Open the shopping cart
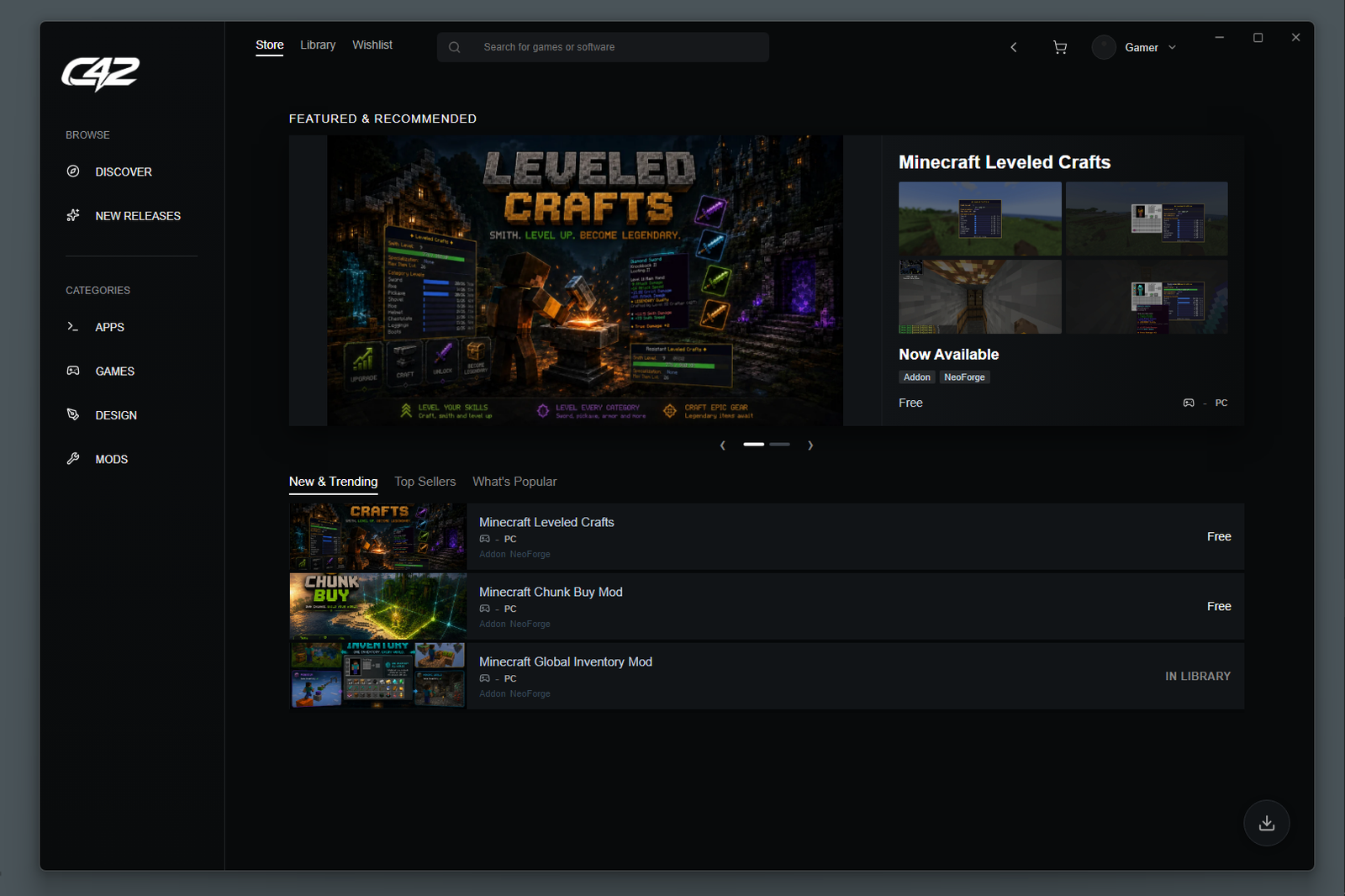This screenshot has height=896, width=1345. [1060, 47]
